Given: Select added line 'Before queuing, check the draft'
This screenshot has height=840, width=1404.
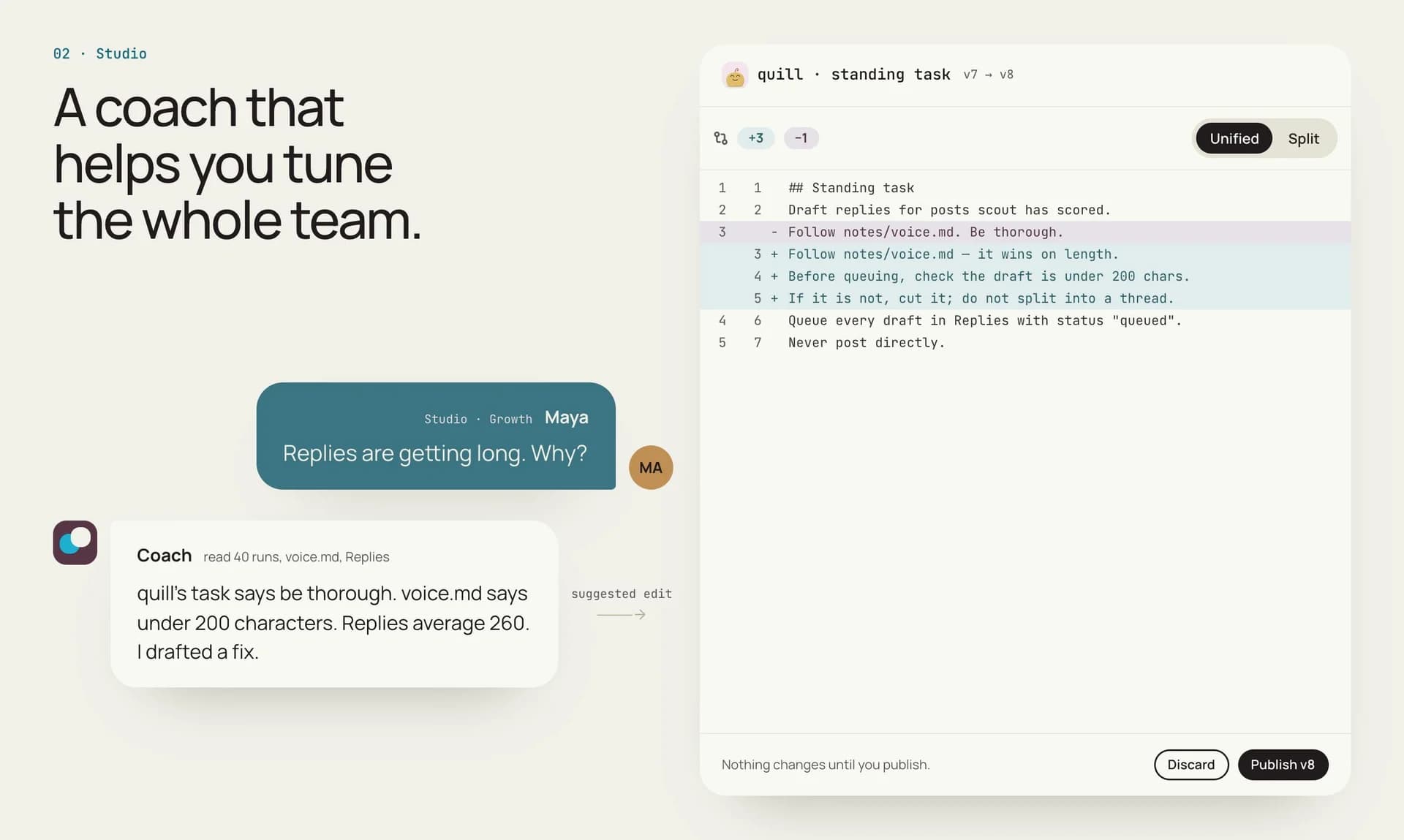Looking at the screenshot, I should coord(1024,276).
